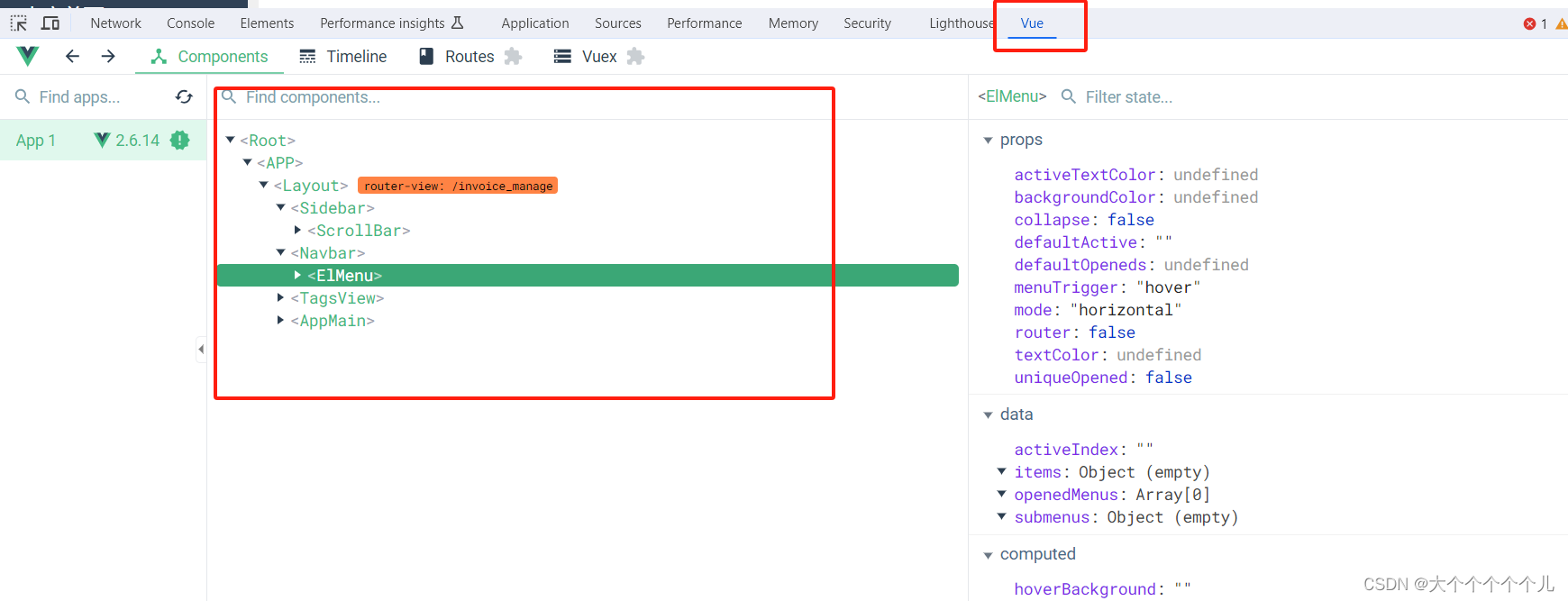Select App 1 in the apps list
Screen dimensions: 1568x601
(x=103, y=141)
